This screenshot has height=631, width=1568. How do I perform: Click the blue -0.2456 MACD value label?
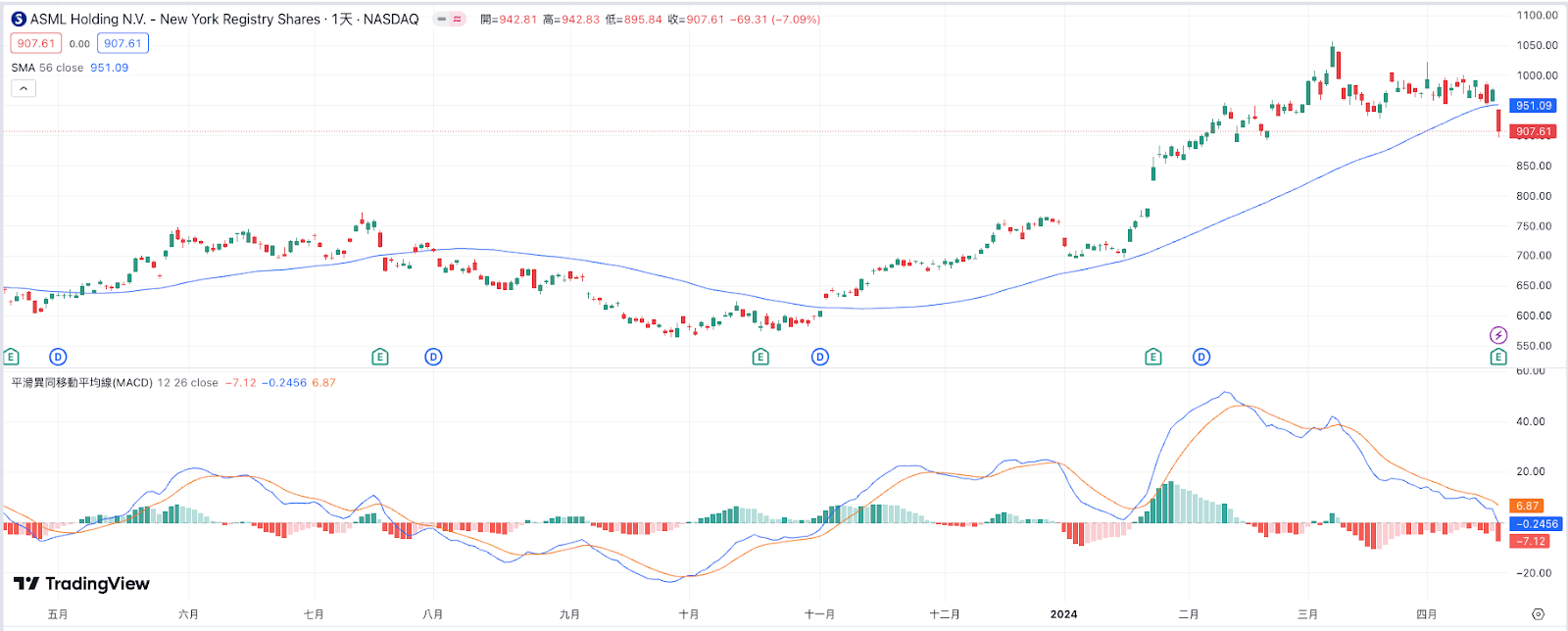pyautogui.click(x=1535, y=524)
